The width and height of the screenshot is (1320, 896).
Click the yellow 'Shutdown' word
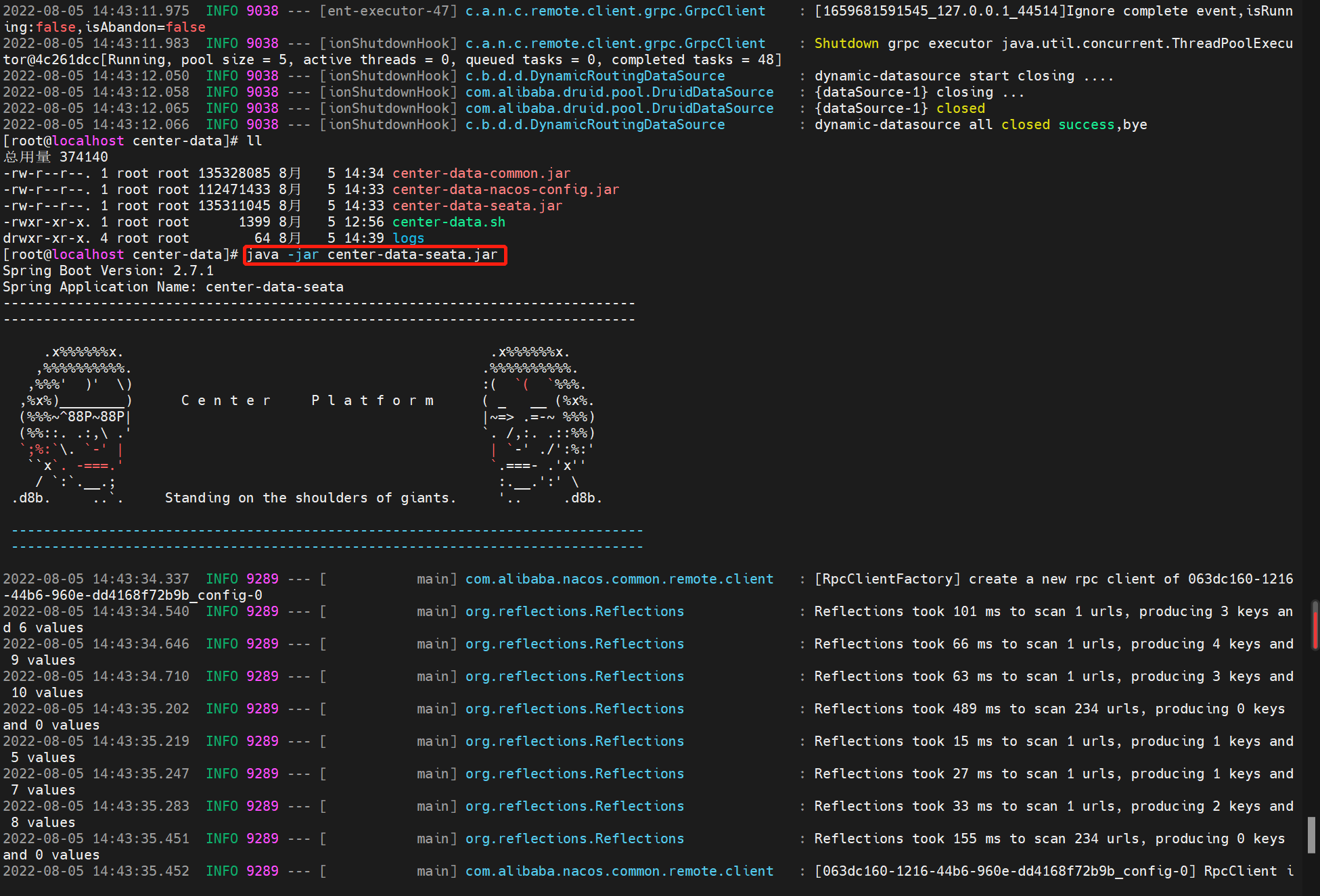click(x=846, y=43)
